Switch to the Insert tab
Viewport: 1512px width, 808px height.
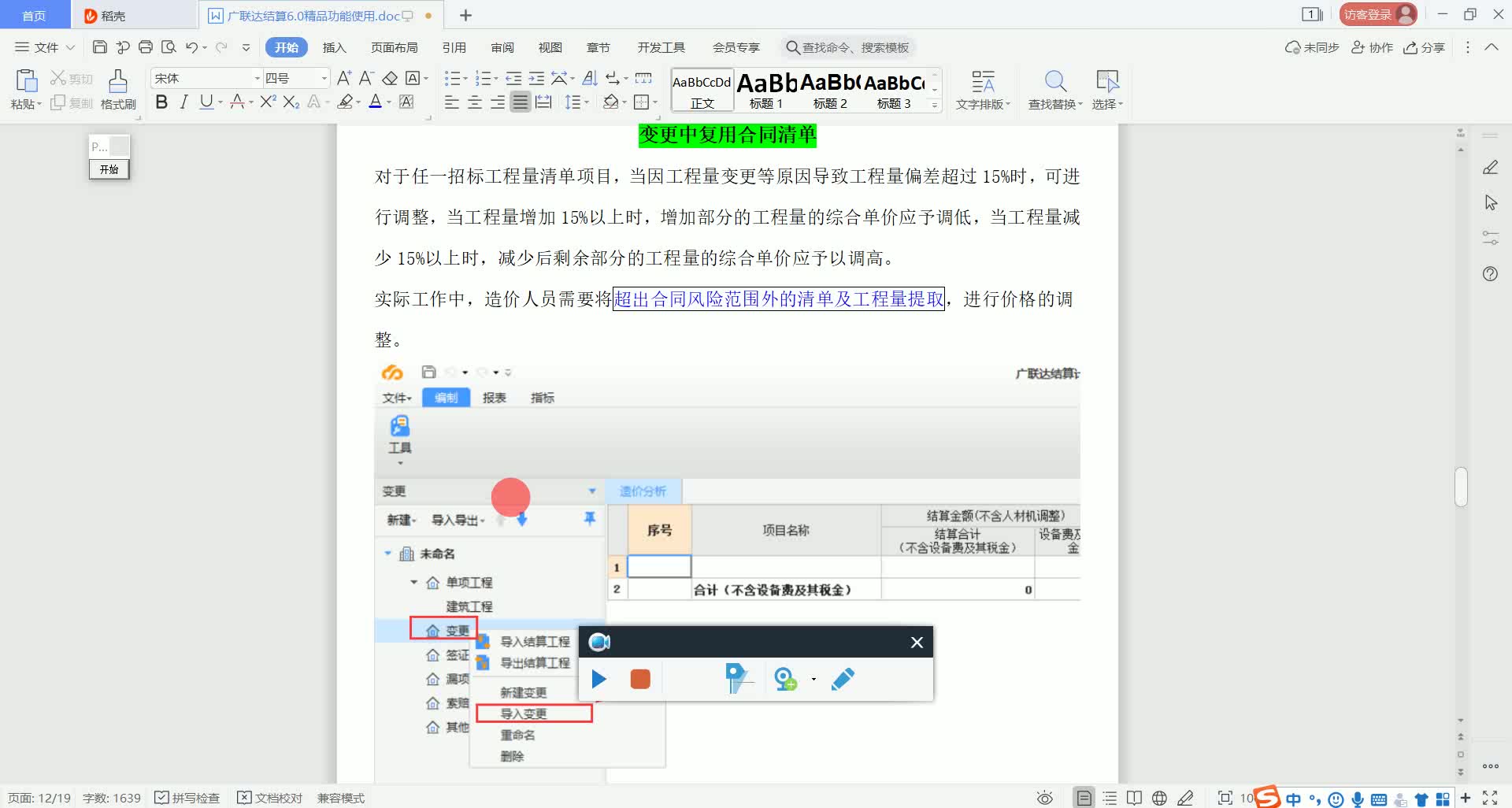334,47
